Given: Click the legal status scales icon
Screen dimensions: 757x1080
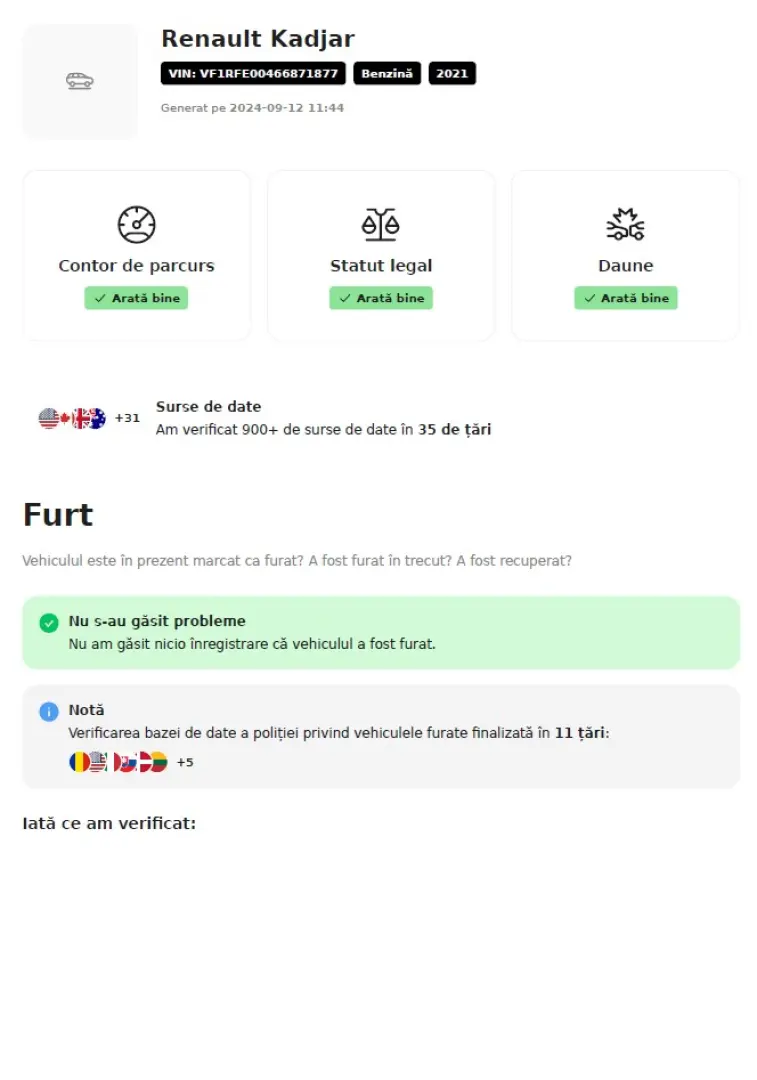Looking at the screenshot, I should [381, 225].
